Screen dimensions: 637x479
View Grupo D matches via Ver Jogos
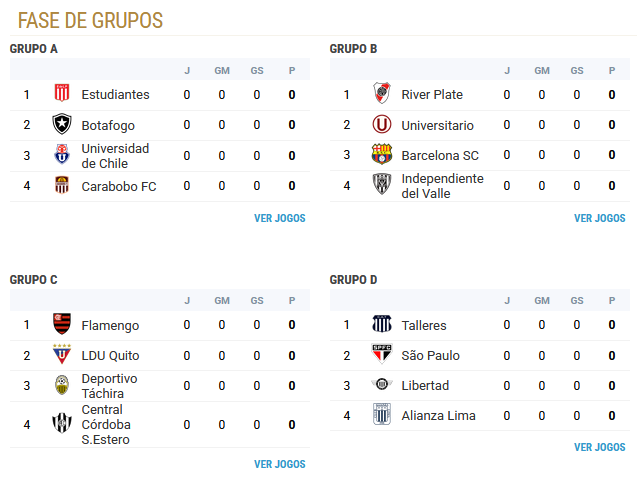point(600,447)
